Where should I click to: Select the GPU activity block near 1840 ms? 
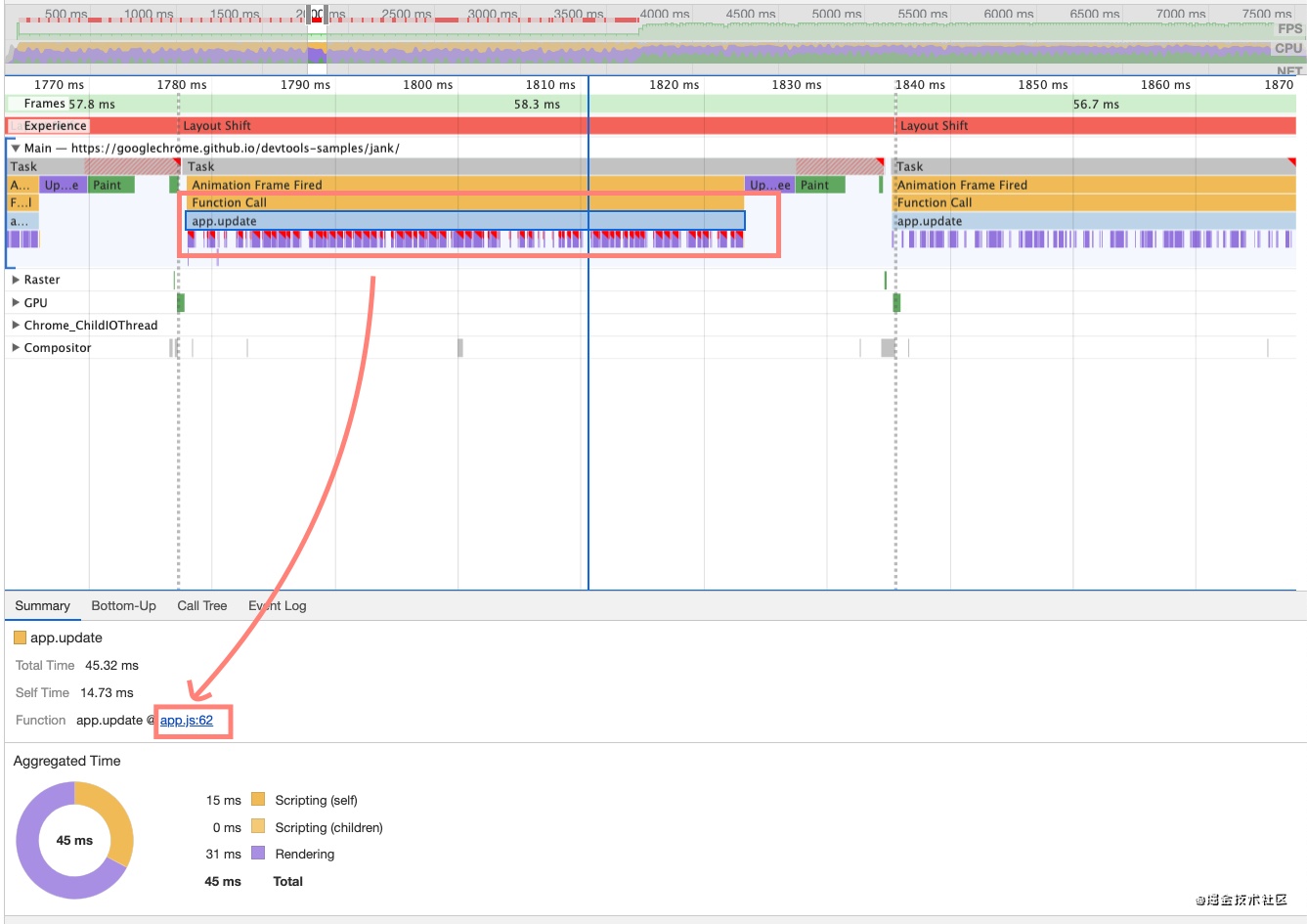[896, 303]
